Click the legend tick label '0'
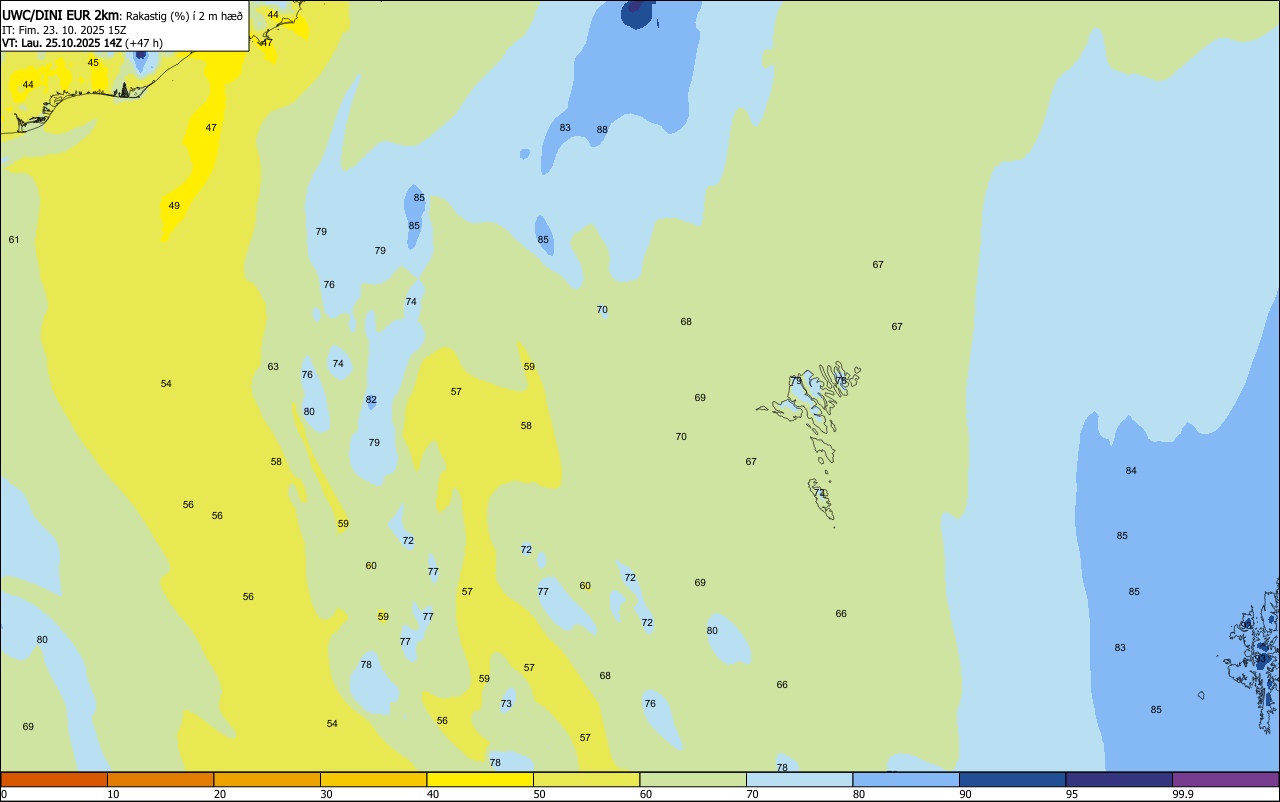This screenshot has height=802, width=1280. tap(4, 794)
